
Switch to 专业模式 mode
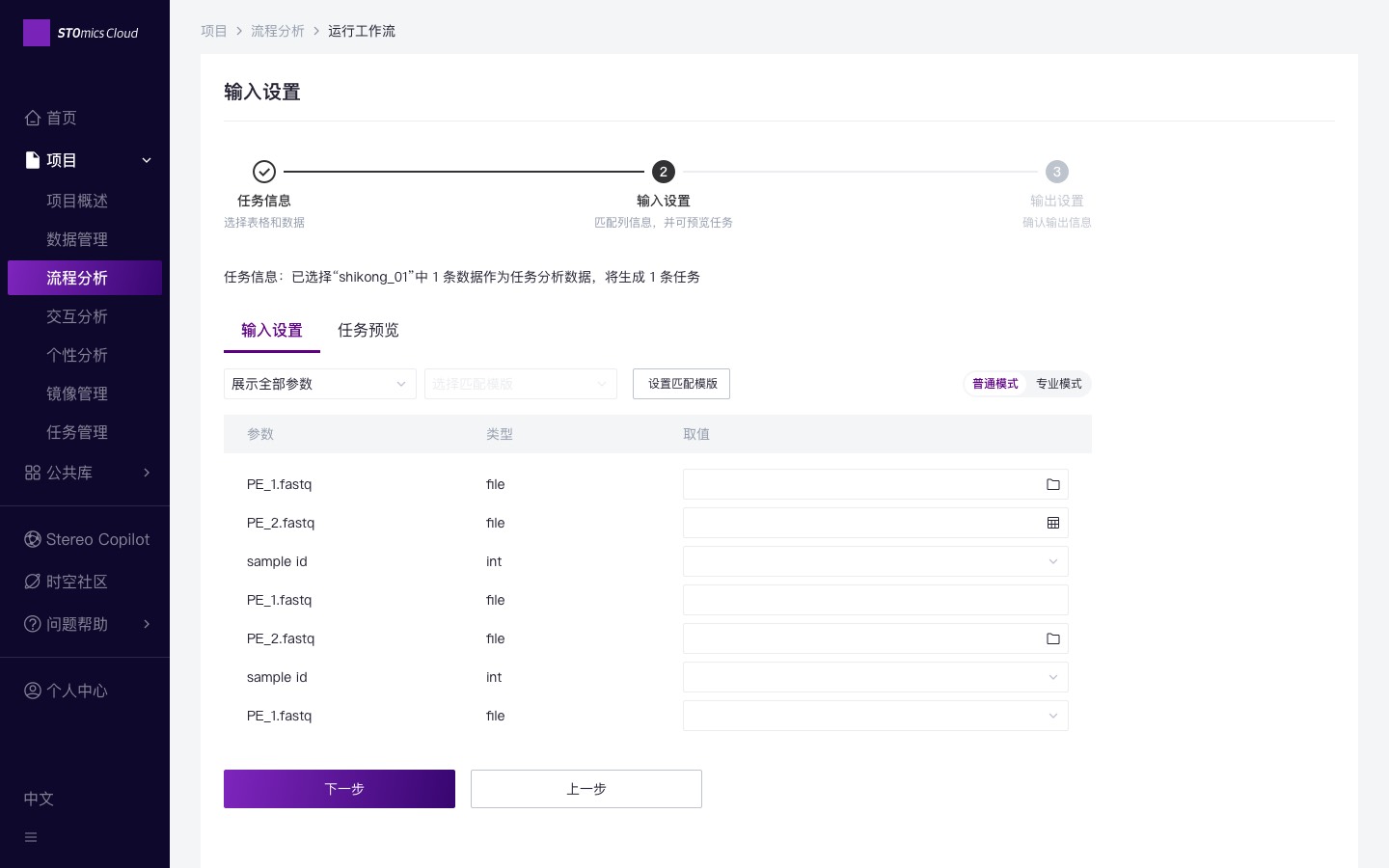1058,384
